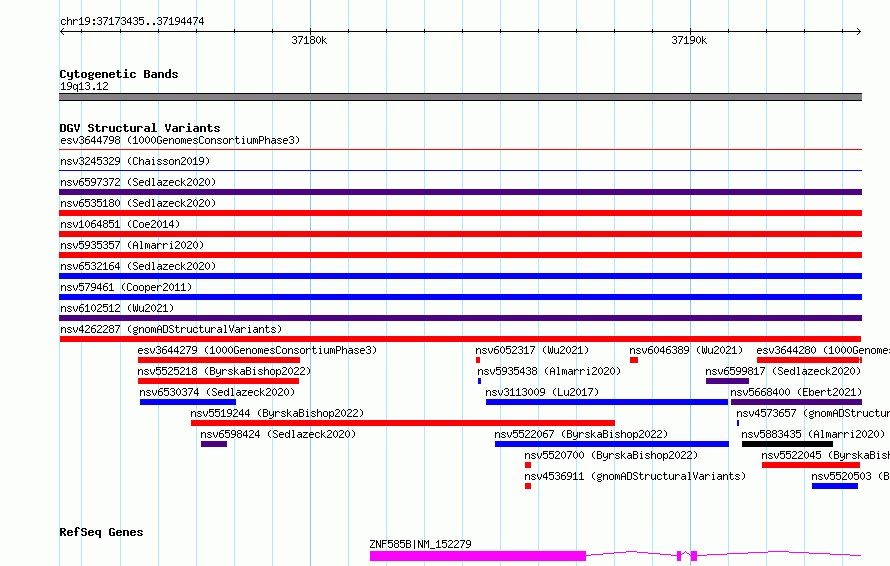Click the blue nsv6532164 Sedlazeck2020 bar
The width and height of the screenshot is (890, 566).
coord(460,276)
